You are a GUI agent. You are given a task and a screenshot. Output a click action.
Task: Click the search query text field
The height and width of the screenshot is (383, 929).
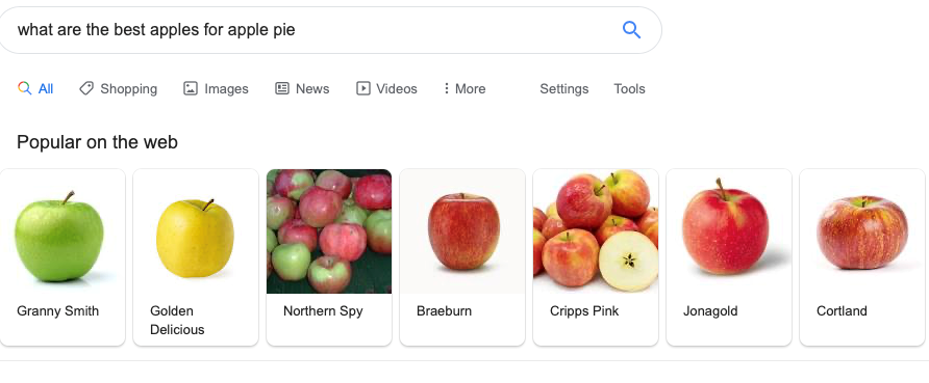tap(308, 30)
